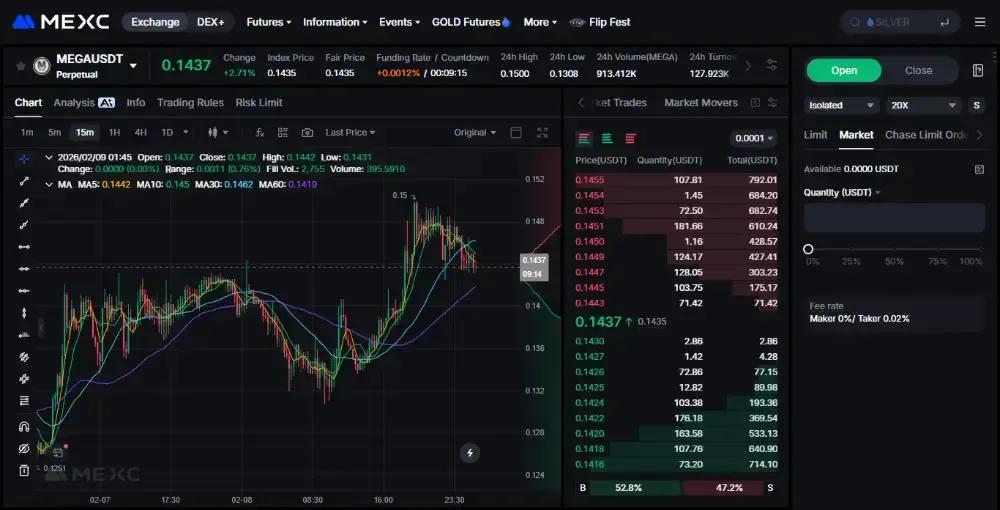
Task: Open the chart grid layout selector icon
Action: coord(283,133)
